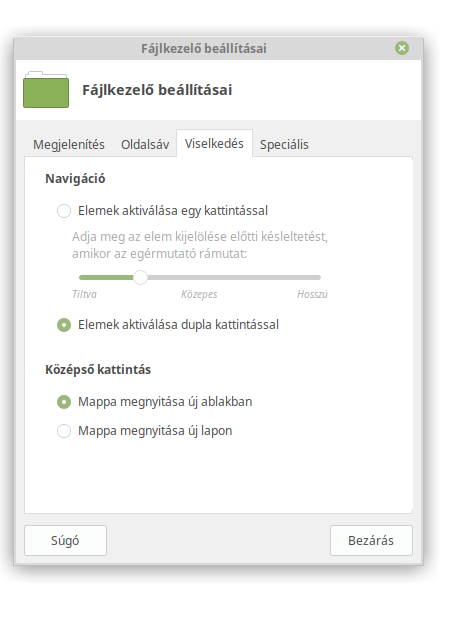Click the Bezárás button
This screenshot has height=634, width=457.
point(371,541)
